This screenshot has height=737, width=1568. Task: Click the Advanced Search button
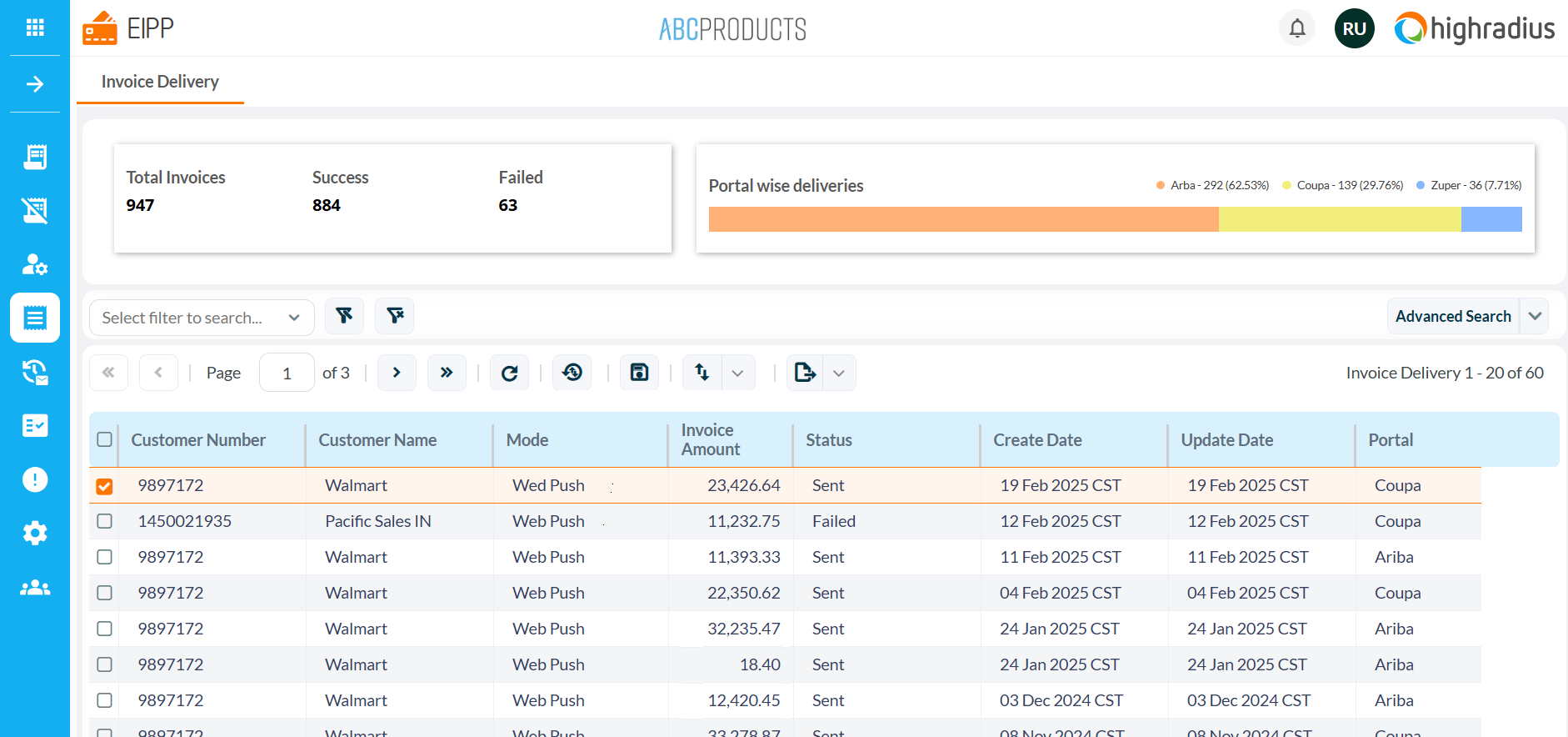coord(1453,316)
